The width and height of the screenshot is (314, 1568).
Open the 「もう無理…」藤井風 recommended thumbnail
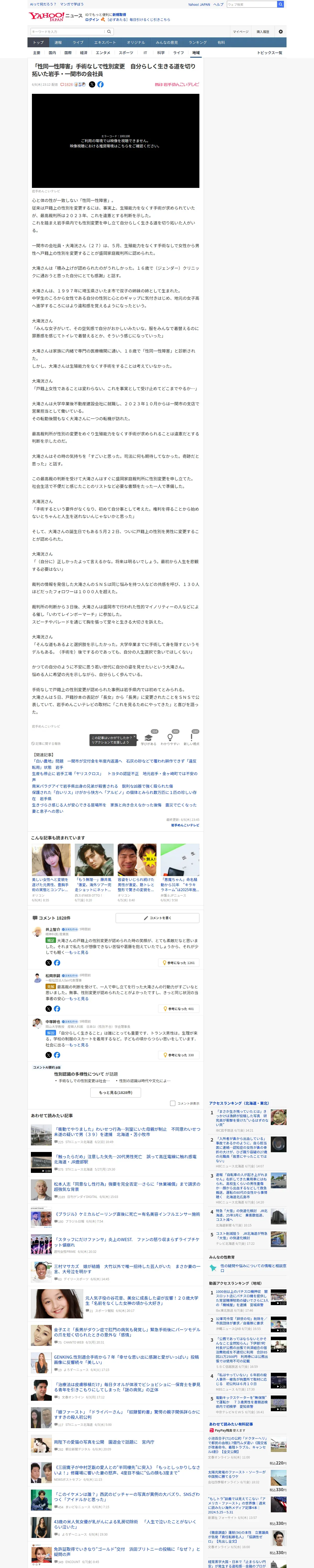coord(94,860)
